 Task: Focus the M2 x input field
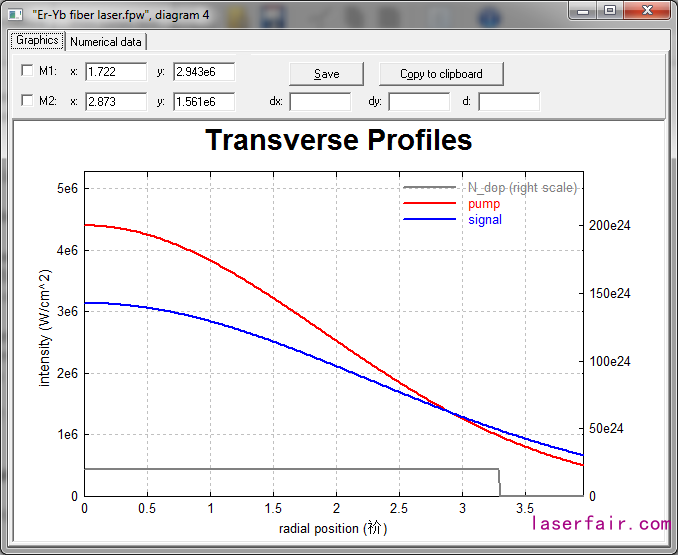116,101
